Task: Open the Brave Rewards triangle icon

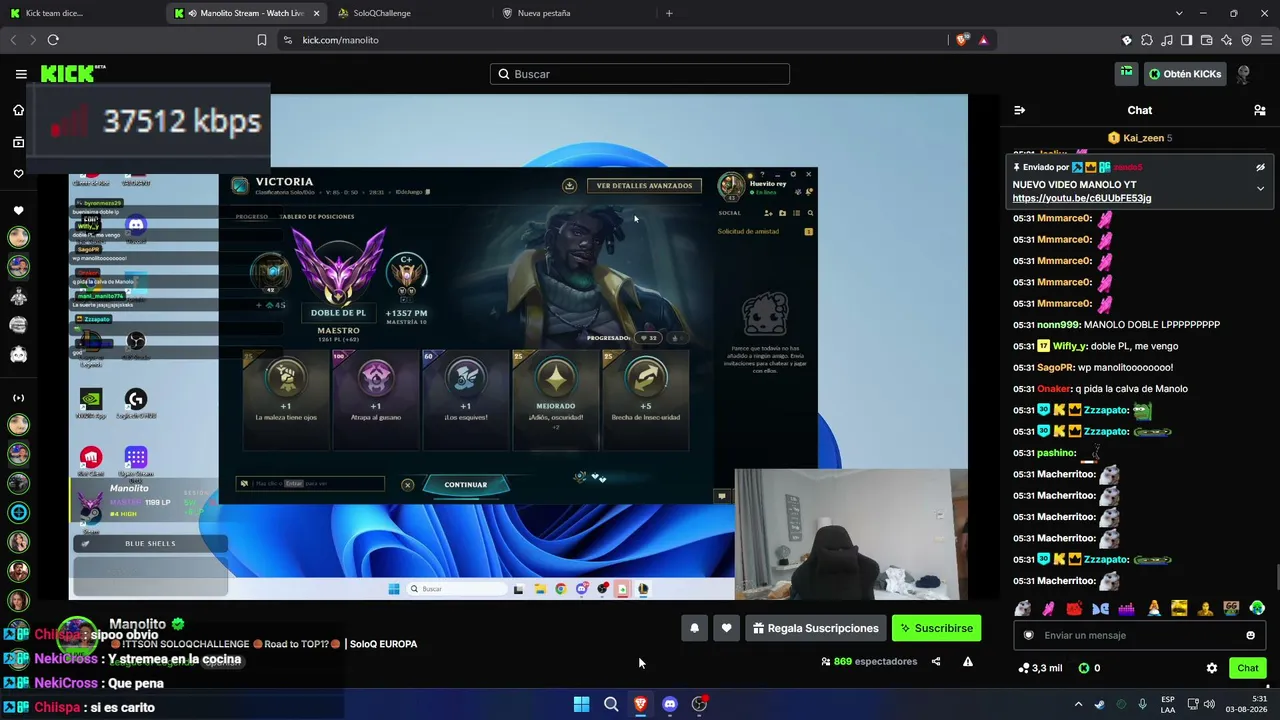Action: pyautogui.click(x=984, y=40)
